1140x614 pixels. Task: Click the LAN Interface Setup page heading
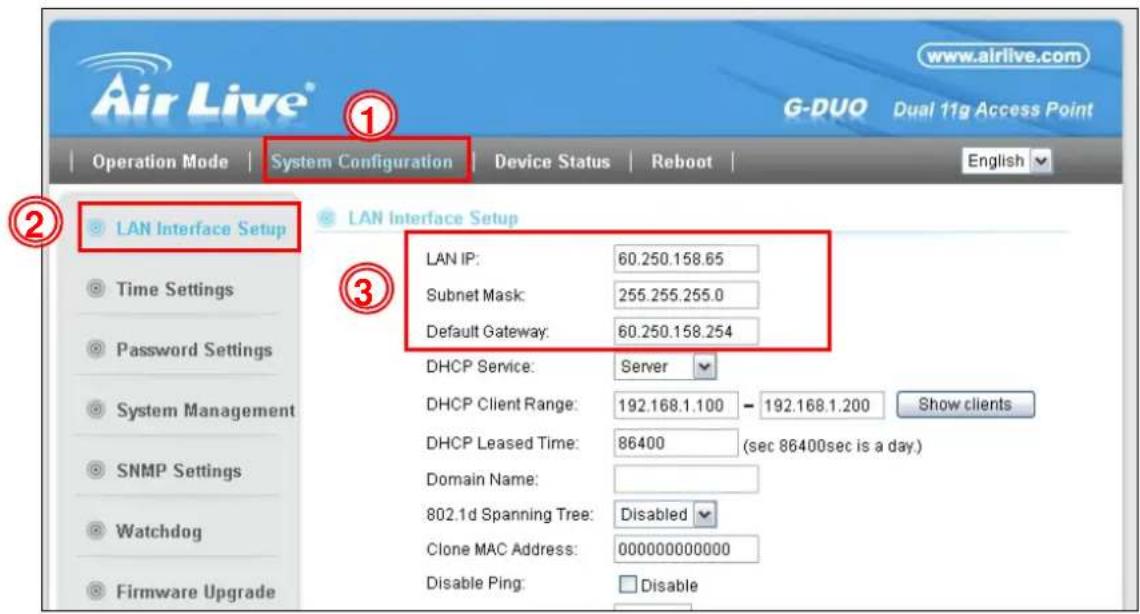(x=433, y=218)
